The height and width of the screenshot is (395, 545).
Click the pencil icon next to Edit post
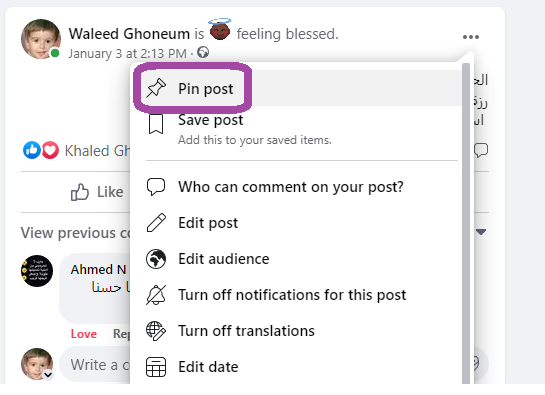[156, 223]
